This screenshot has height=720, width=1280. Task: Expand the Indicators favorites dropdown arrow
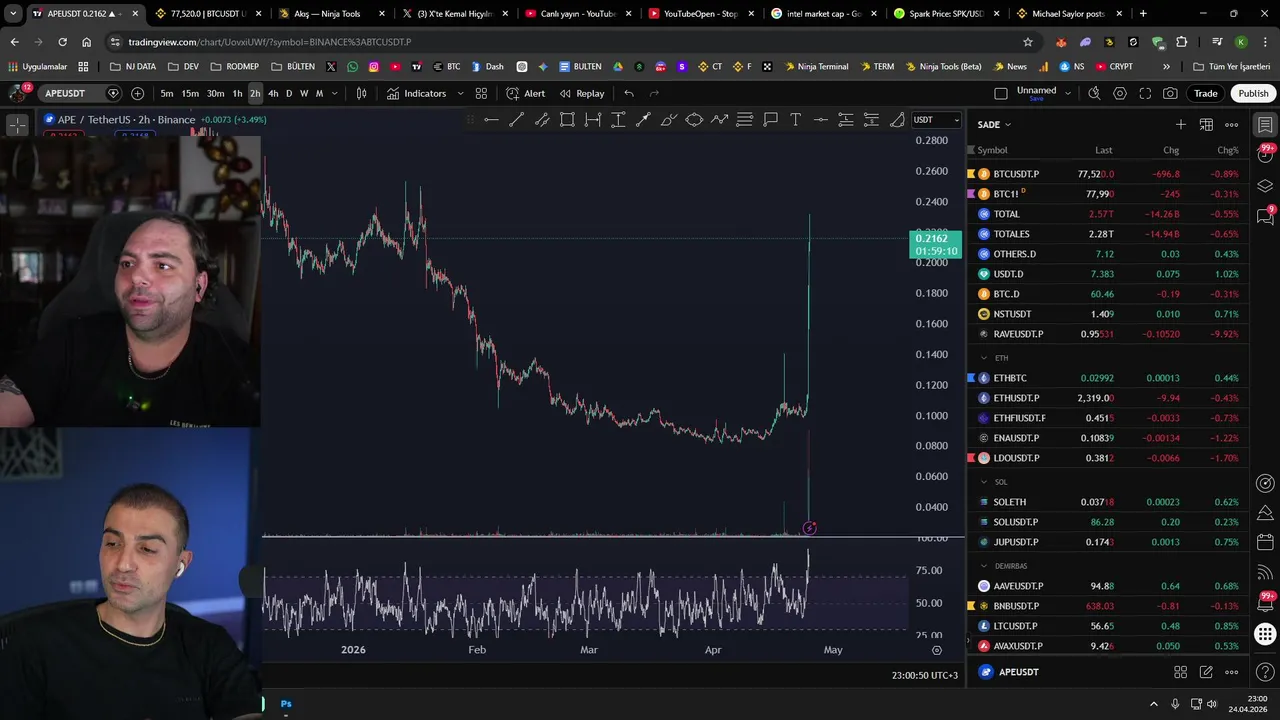(x=460, y=93)
